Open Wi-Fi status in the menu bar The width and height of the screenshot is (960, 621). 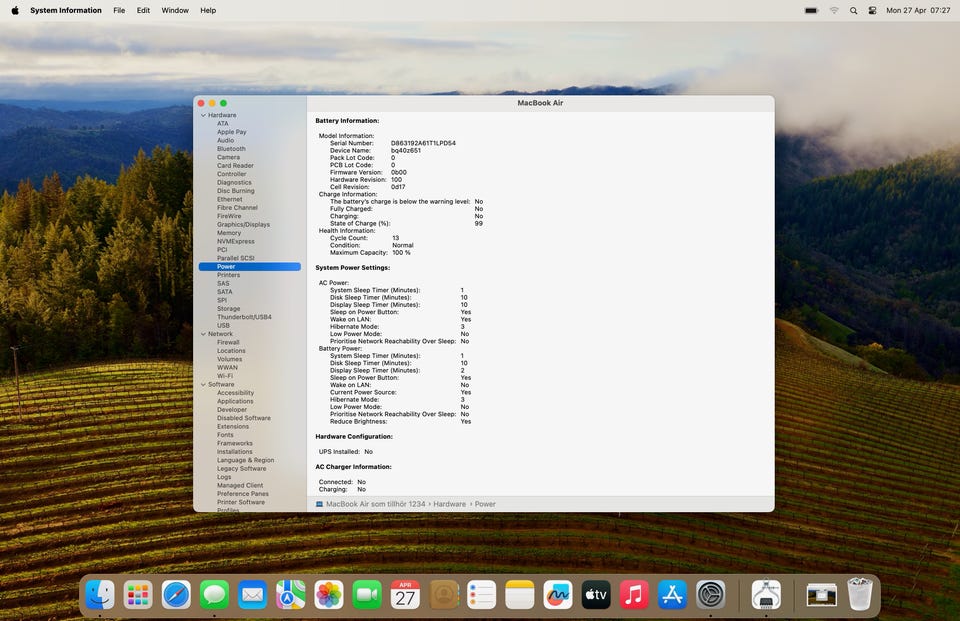pyautogui.click(x=834, y=10)
